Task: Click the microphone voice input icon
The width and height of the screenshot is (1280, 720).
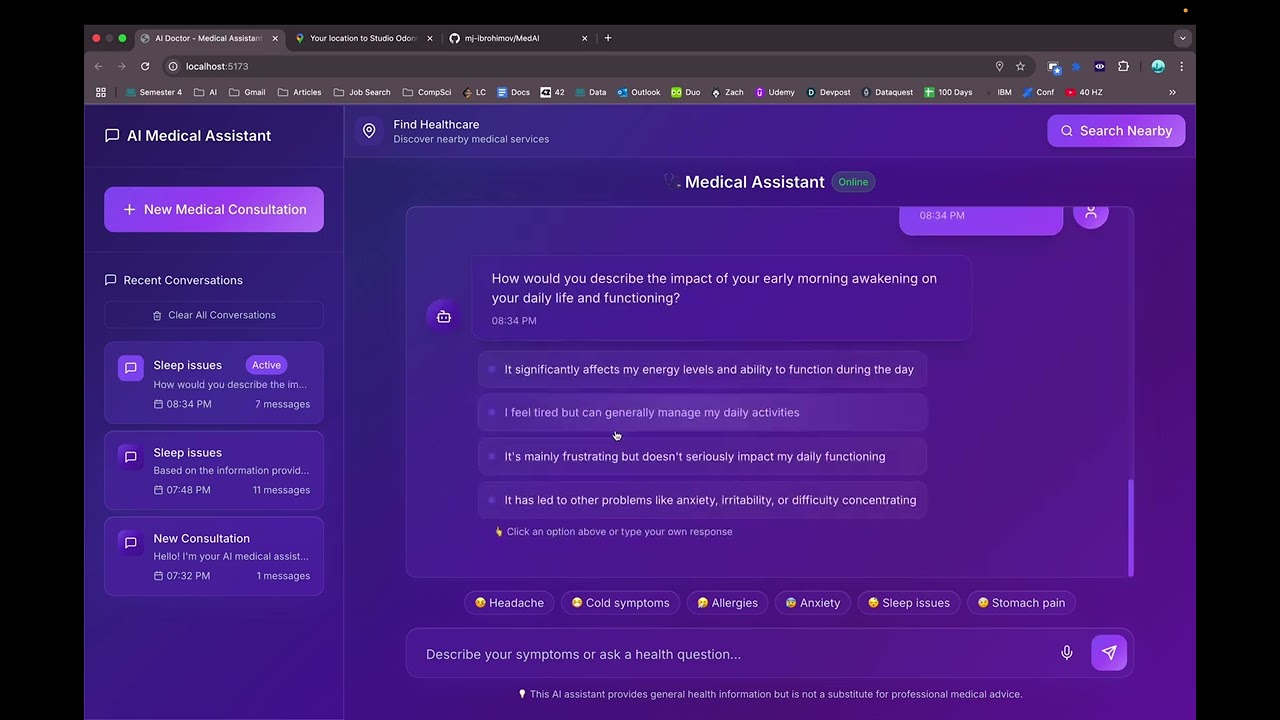Action: [1067, 653]
